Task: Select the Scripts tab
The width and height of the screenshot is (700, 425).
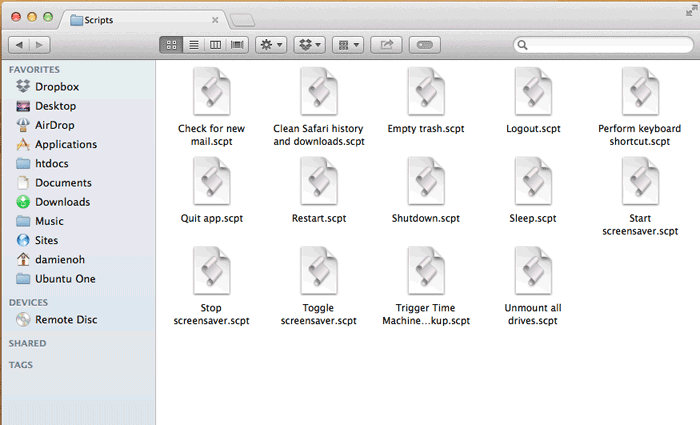Action: pos(143,20)
